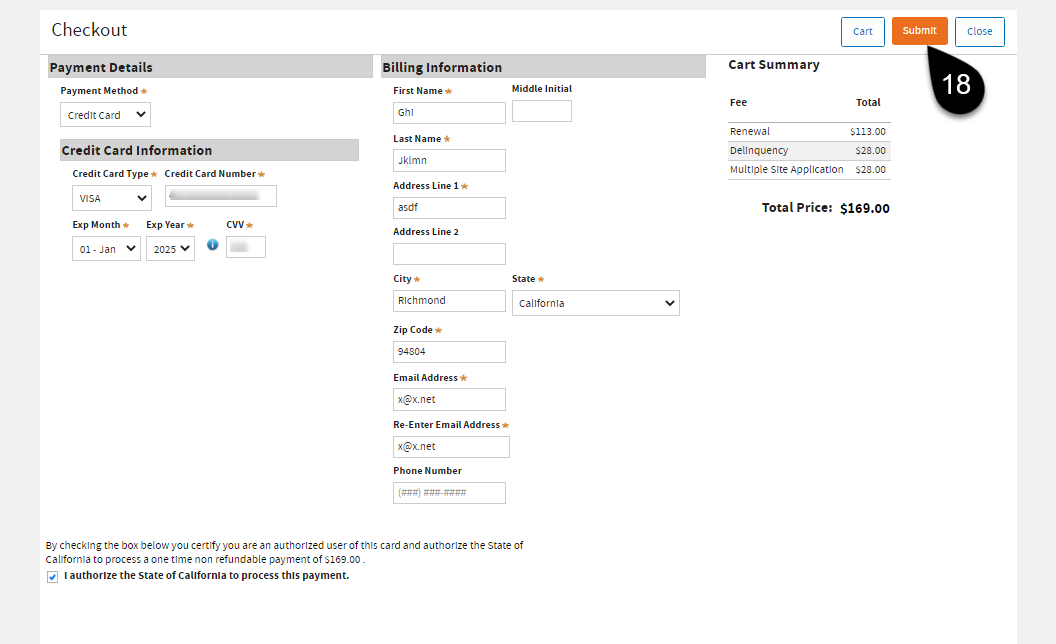
Task: Uncheck the payment authorization checkbox
Action: coord(52,576)
